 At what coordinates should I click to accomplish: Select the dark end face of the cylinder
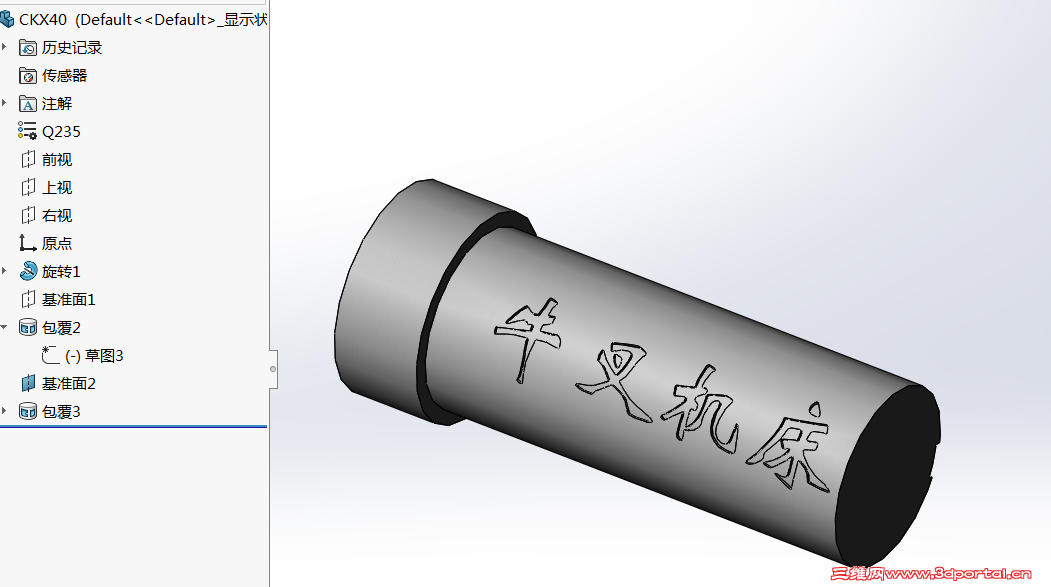(x=888, y=476)
